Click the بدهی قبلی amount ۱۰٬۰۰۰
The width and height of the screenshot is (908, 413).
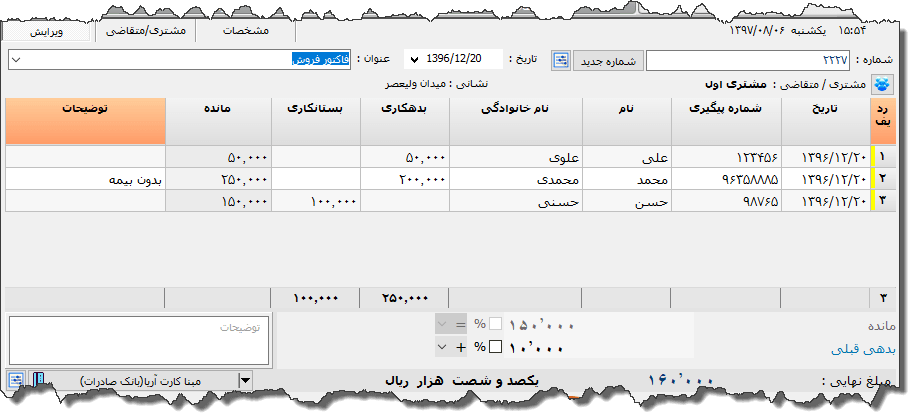click(x=536, y=349)
